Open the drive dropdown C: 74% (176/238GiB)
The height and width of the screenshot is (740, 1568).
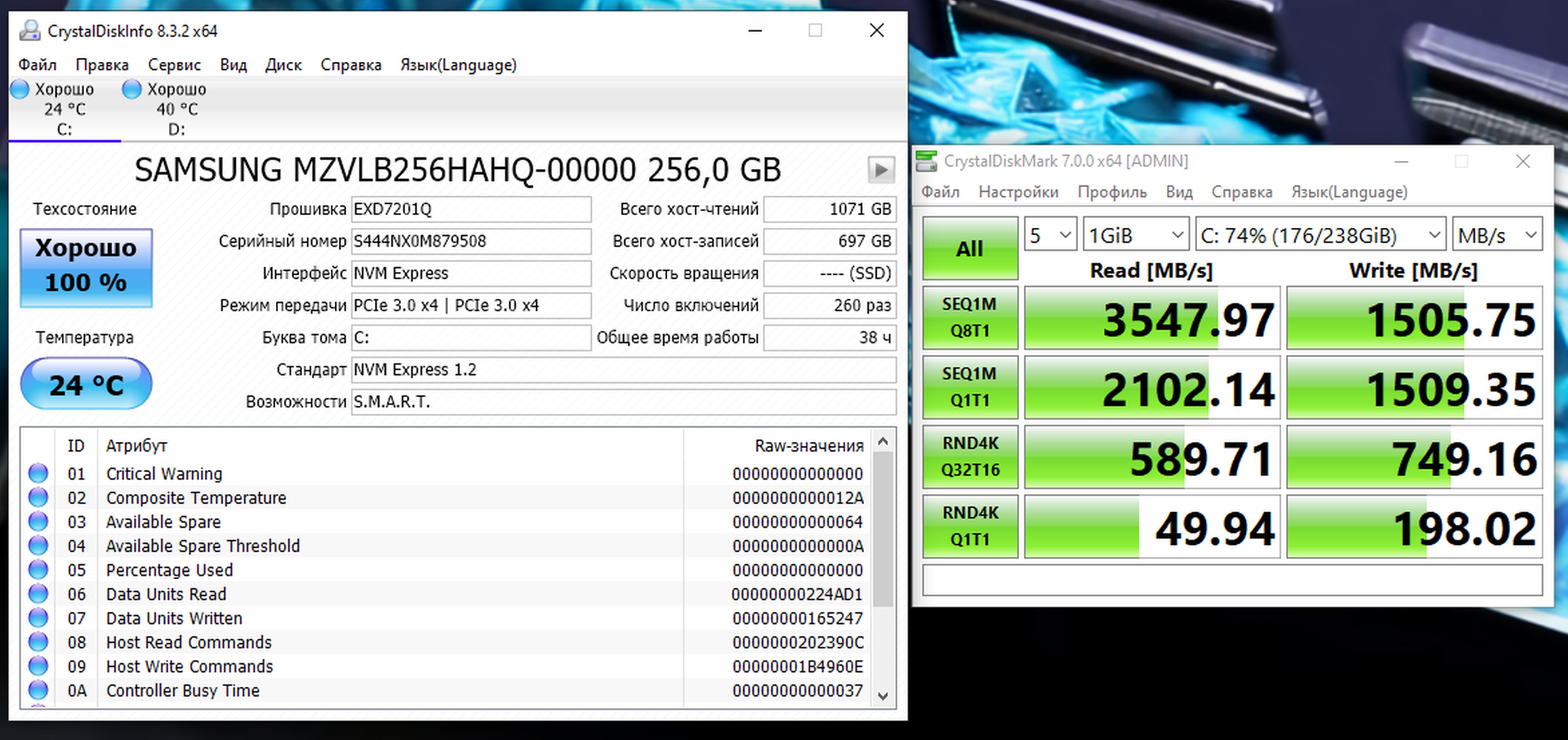[x=1321, y=235]
